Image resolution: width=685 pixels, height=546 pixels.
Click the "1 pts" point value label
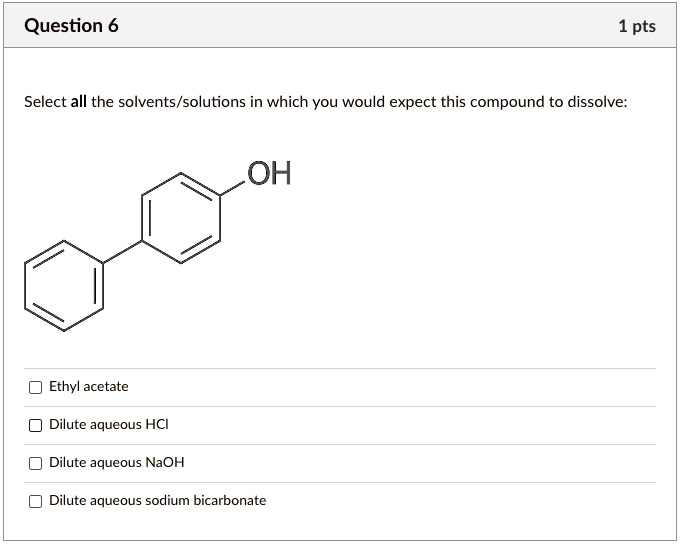tap(637, 26)
